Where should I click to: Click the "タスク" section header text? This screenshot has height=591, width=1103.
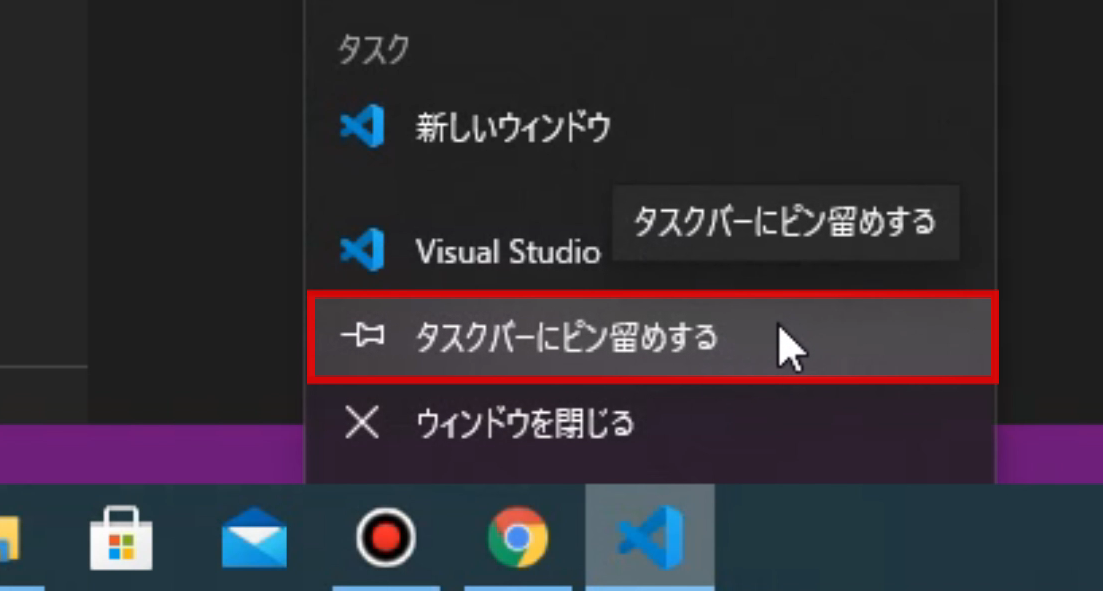373,51
